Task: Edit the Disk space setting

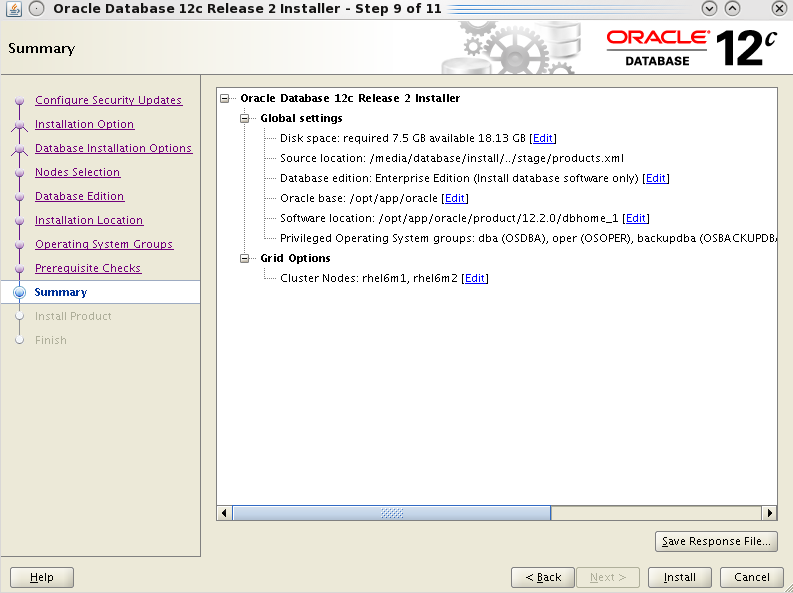Action: (543, 138)
